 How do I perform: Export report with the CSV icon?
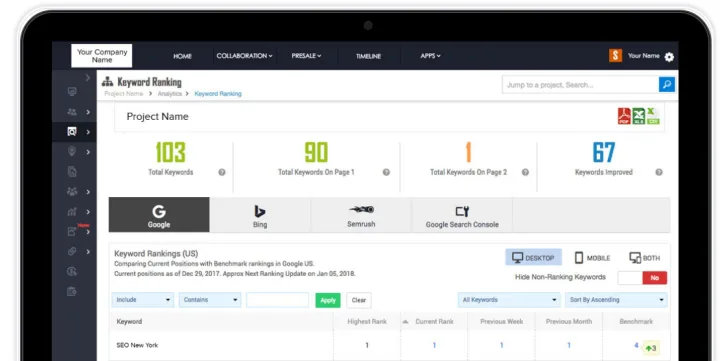653,116
